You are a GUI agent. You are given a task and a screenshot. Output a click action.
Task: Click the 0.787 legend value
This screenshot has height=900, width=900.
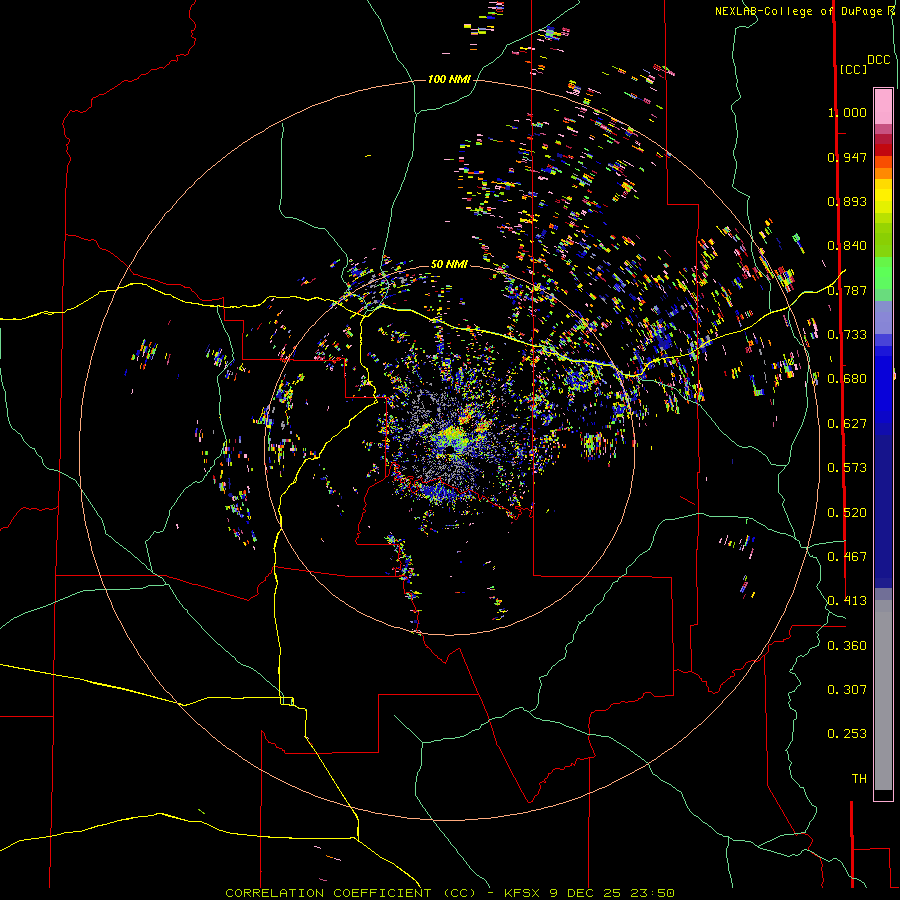click(x=847, y=290)
